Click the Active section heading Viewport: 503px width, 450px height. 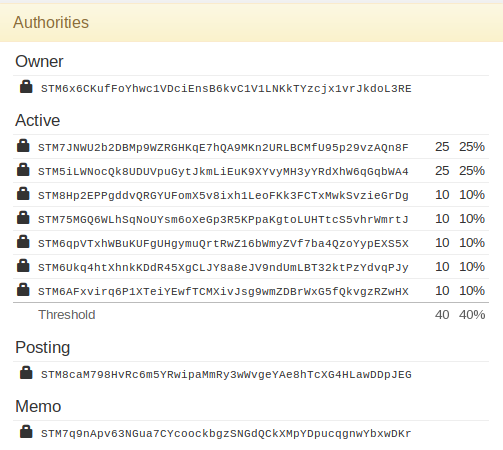click(38, 120)
